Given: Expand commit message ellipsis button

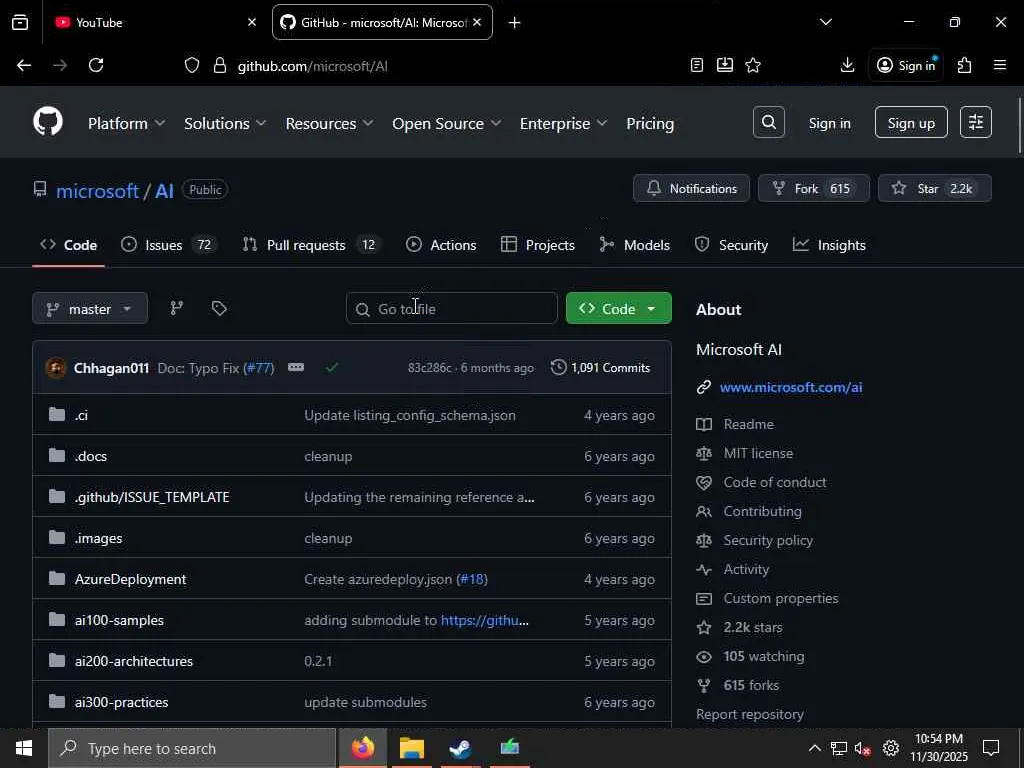Looking at the screenshot, I should tap(296, 368).
